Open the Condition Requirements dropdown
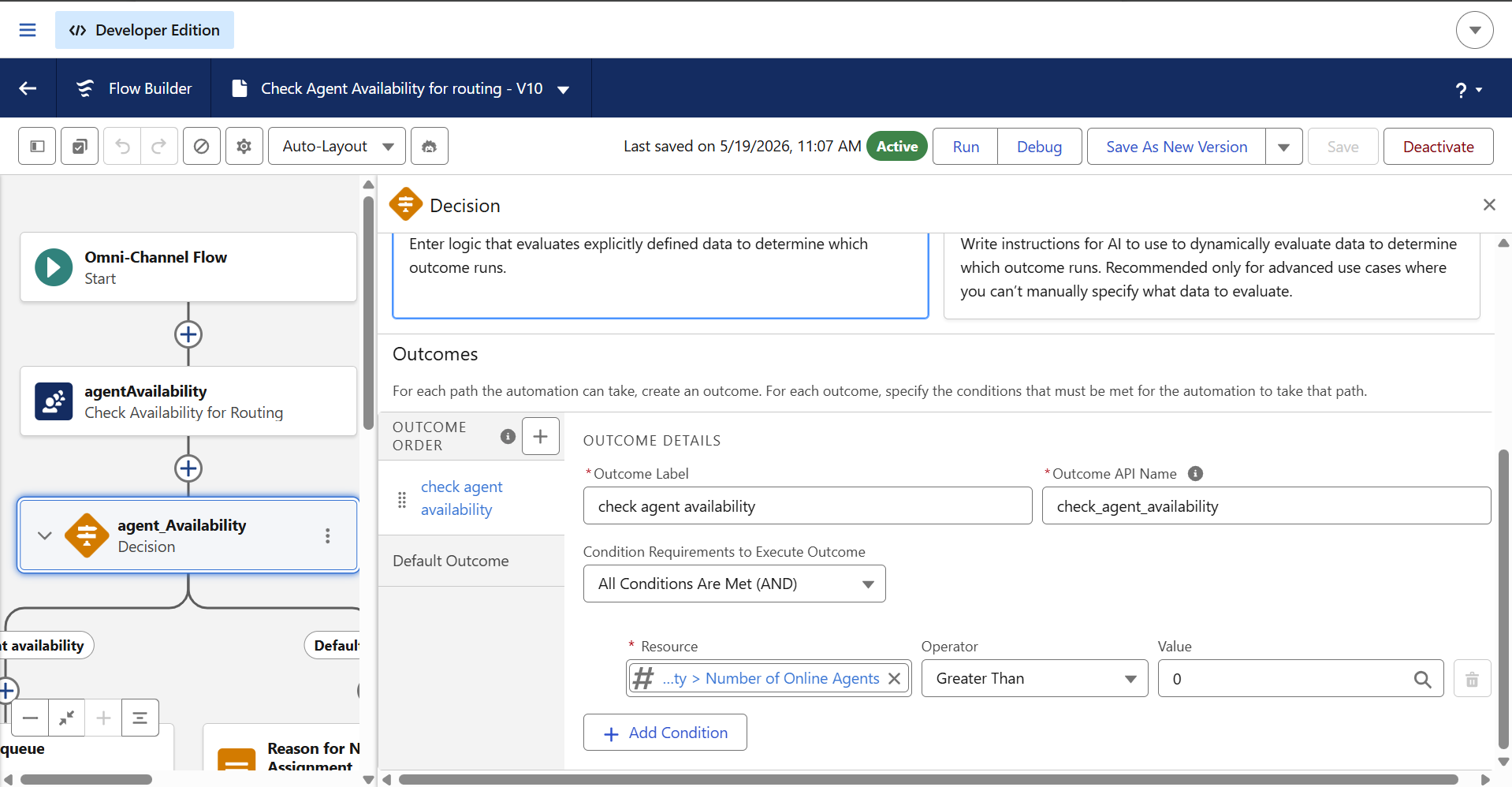The height and width of the screenshot is (787, 1512). pyautogui.click(x=734, y=584)
